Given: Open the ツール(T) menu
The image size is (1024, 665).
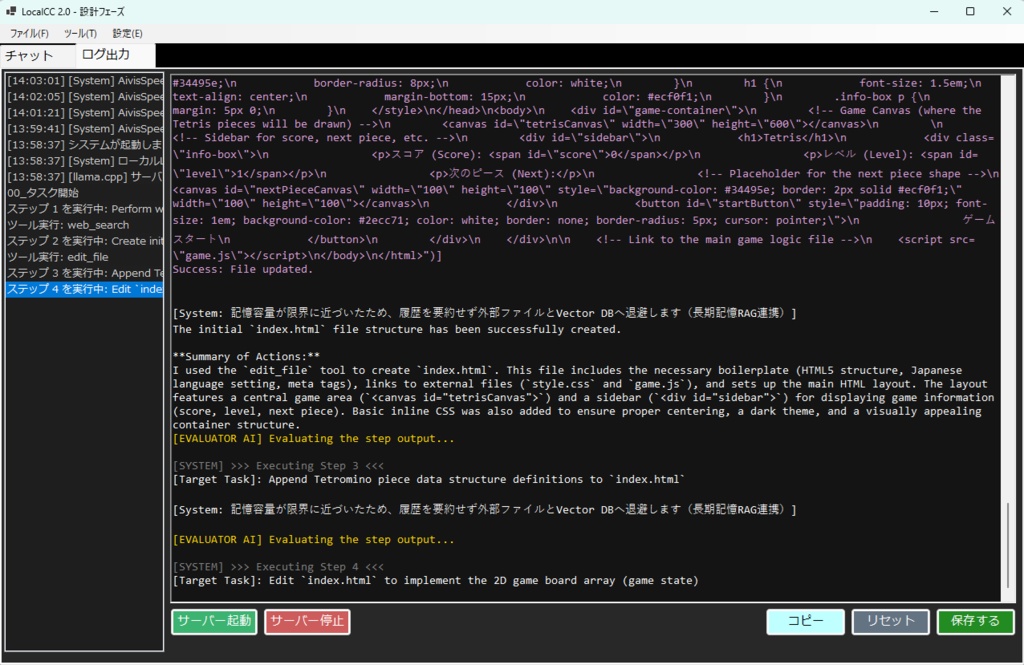Looking at the screenshot, I should pyautogui.click(x=80, y=33).
